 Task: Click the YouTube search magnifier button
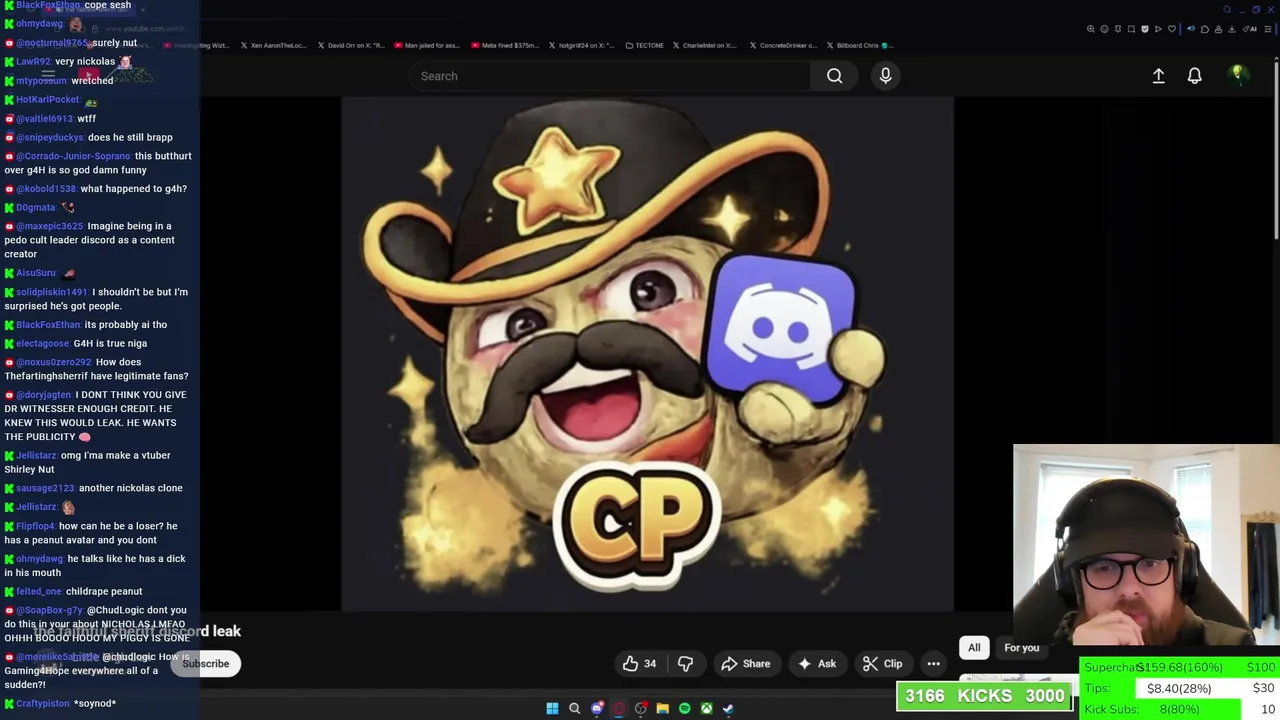(834, 76)
